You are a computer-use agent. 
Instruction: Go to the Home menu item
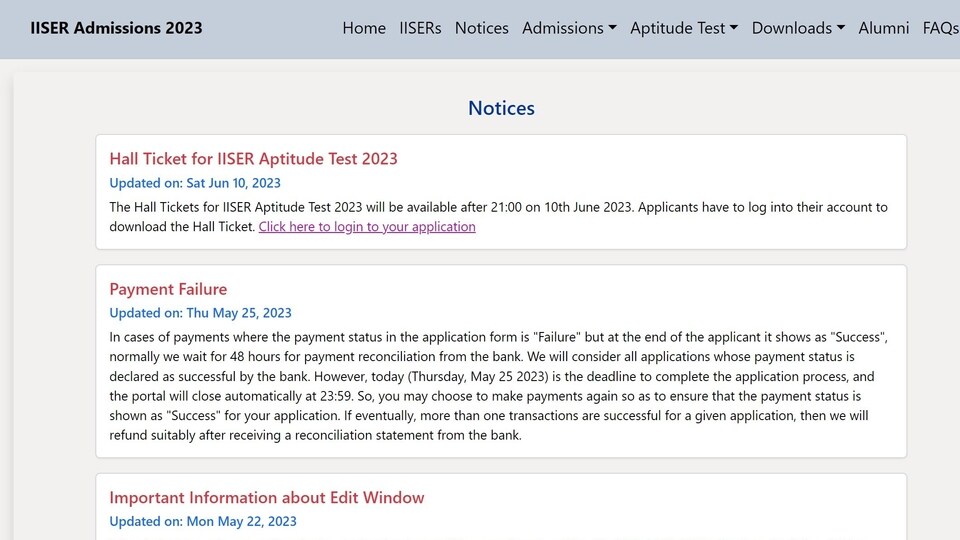coord(364,28)
